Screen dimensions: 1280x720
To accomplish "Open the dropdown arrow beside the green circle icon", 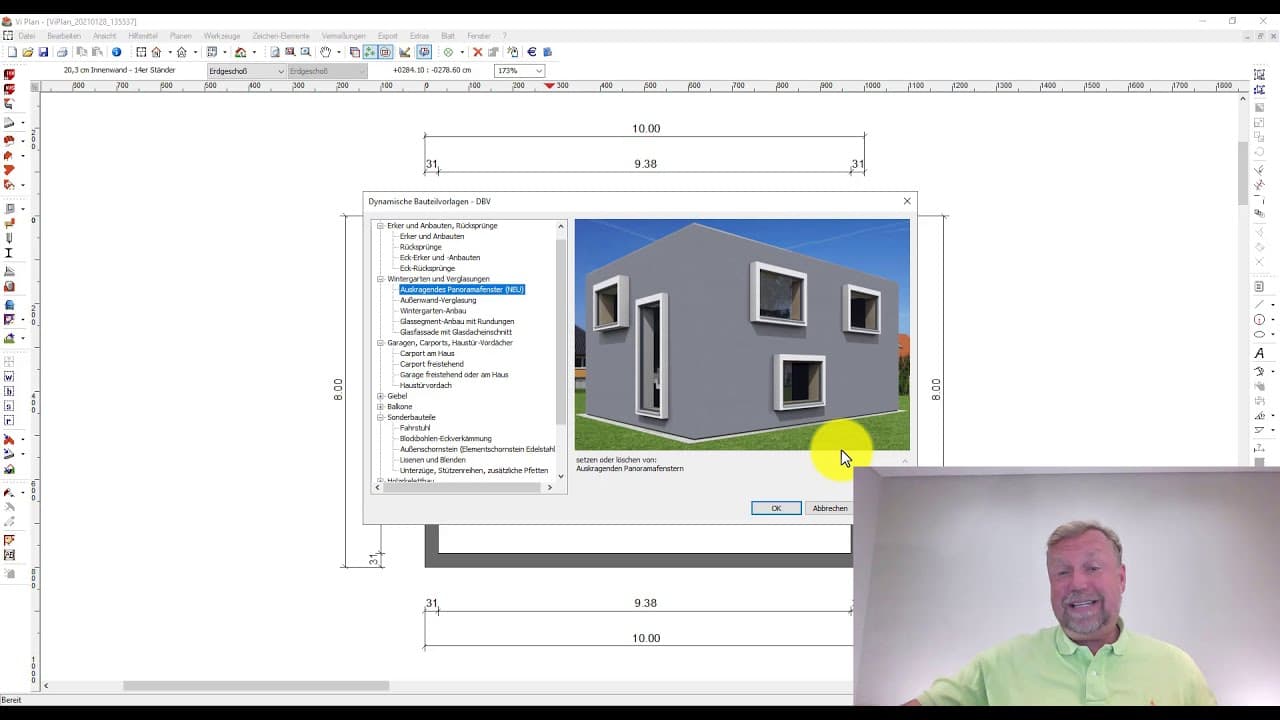I will pyautogui.click(x=462, y=52).
